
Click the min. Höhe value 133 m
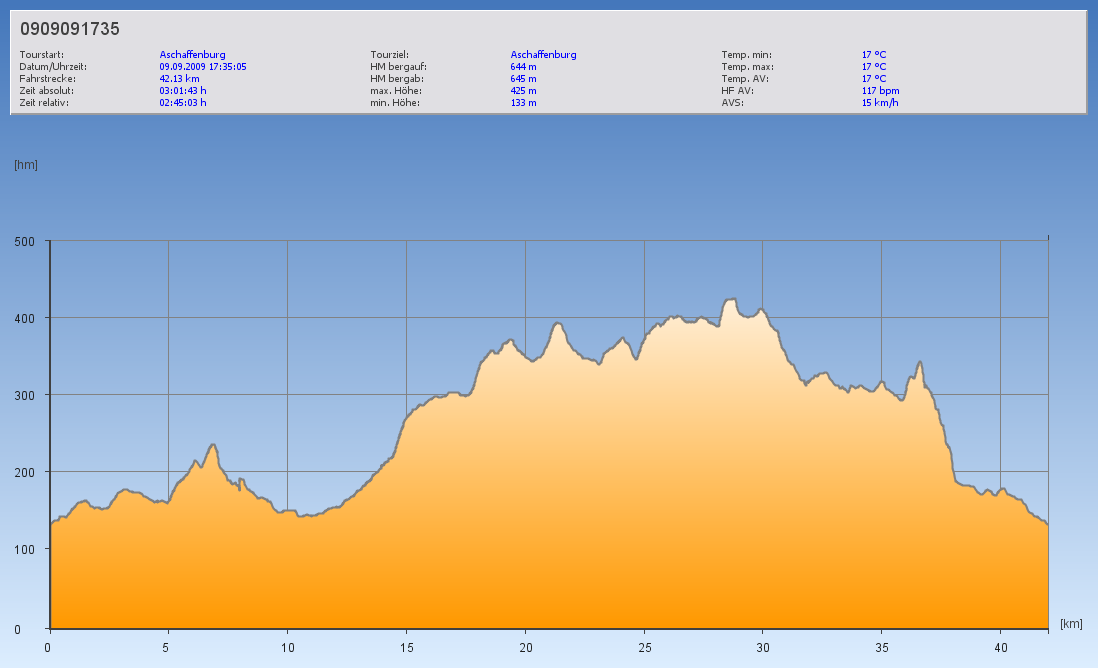tap(523, 103)
